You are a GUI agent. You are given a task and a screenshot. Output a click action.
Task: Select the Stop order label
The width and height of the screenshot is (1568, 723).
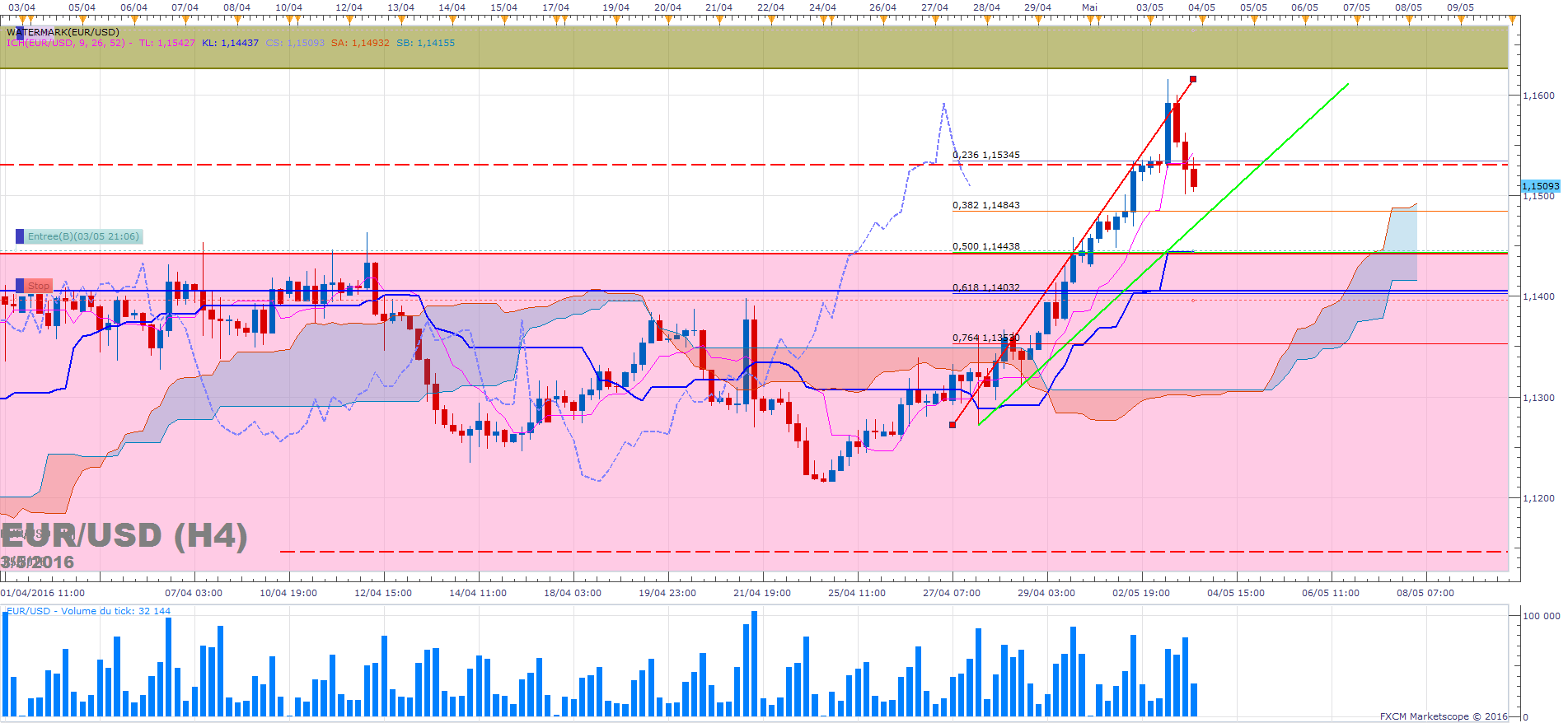pos(39,286)
